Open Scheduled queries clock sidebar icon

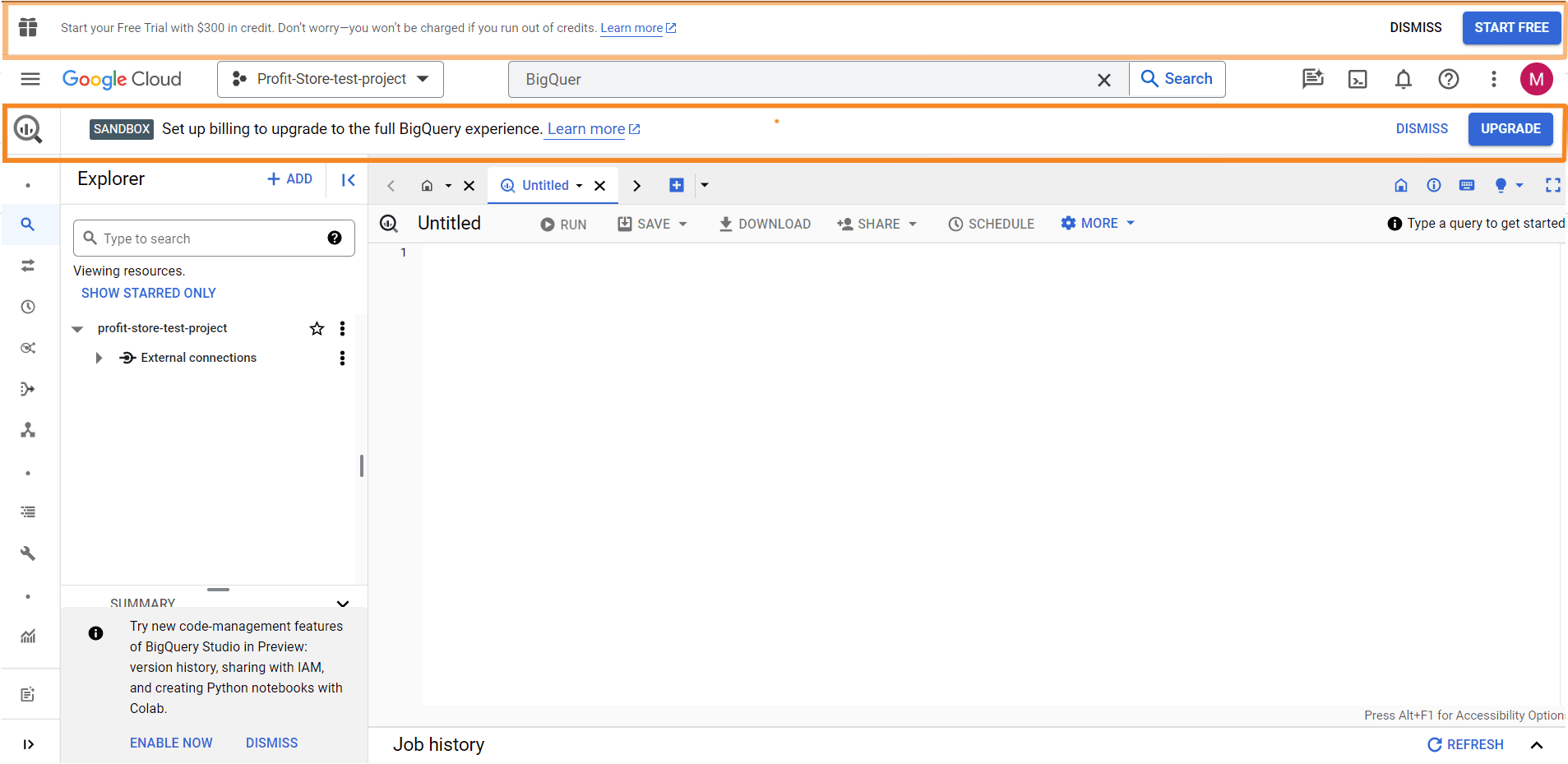28,307
